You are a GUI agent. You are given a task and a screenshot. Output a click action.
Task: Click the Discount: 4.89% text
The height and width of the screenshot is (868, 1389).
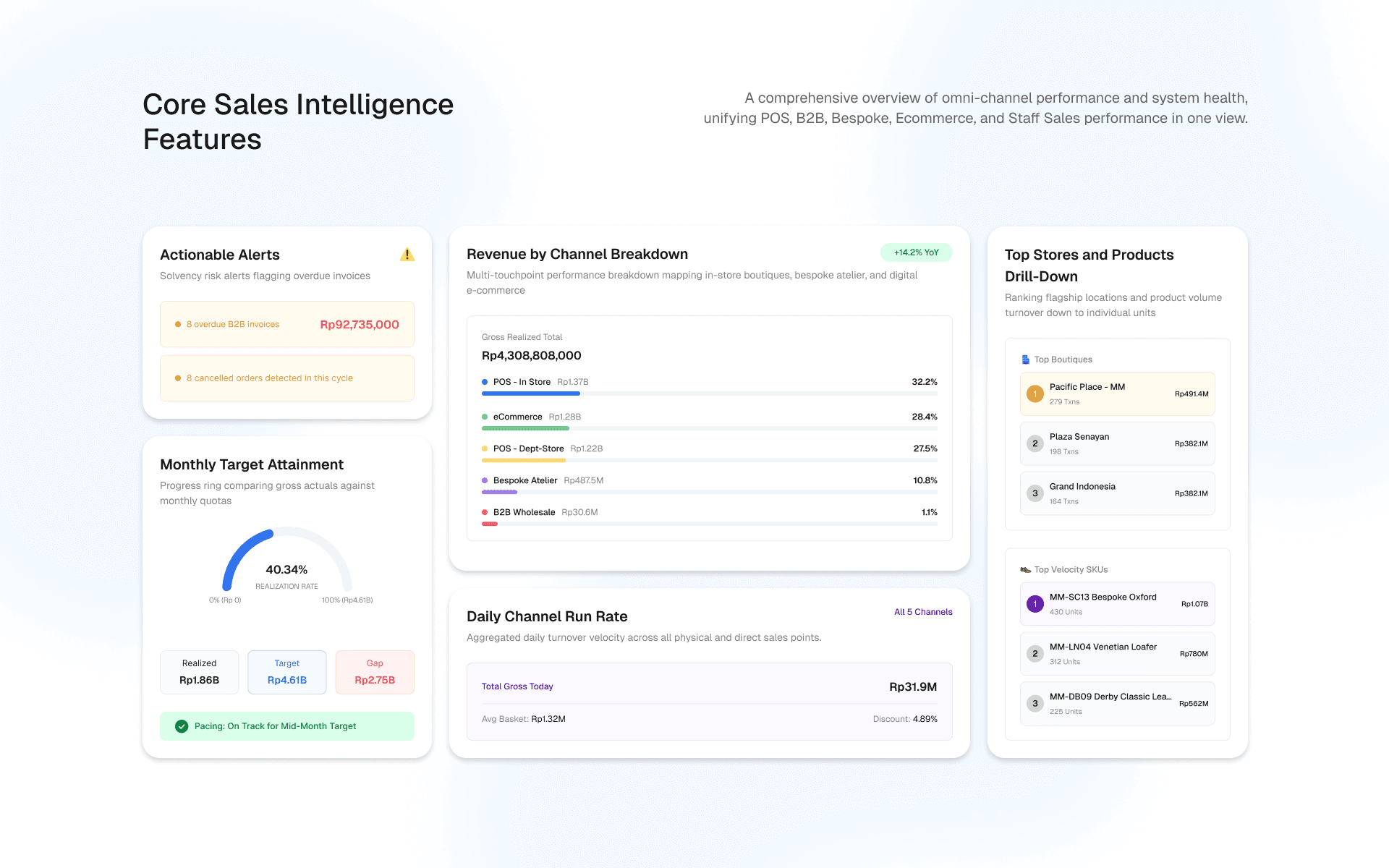[905, 719]
